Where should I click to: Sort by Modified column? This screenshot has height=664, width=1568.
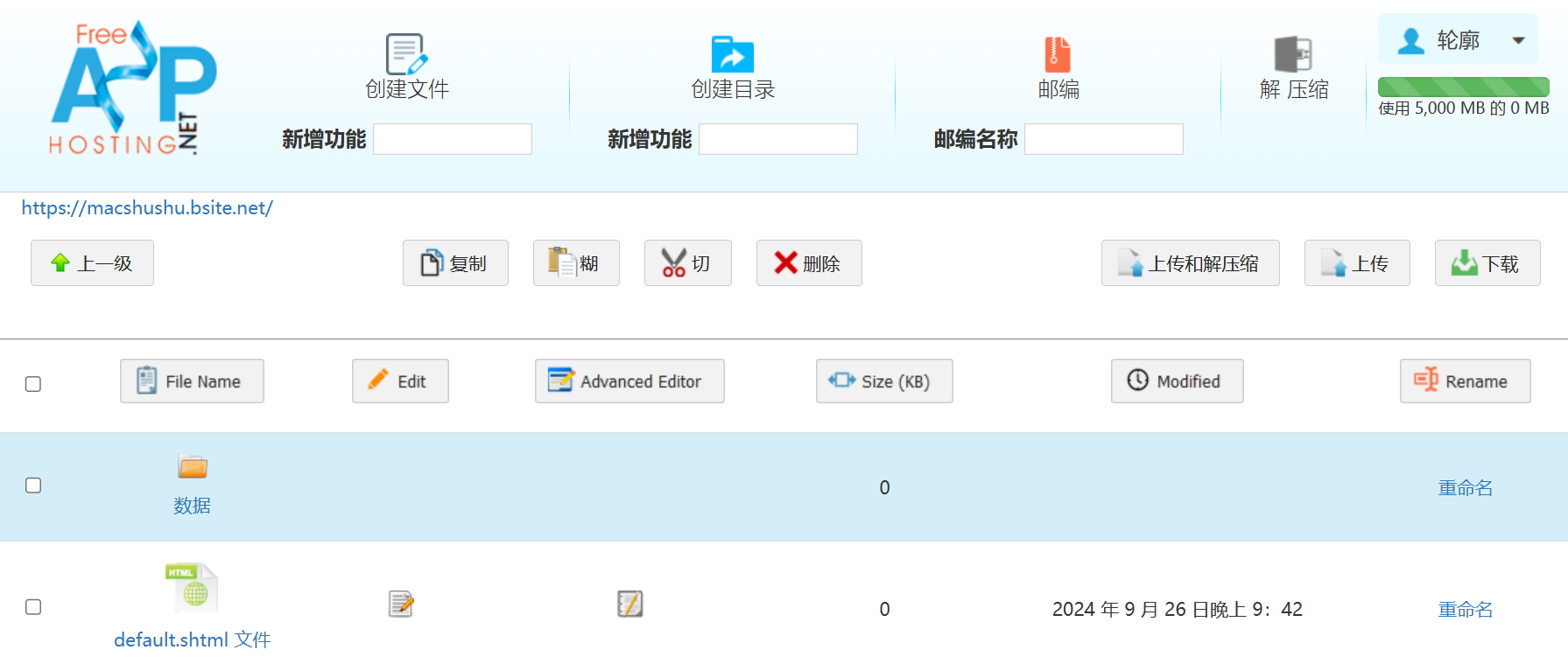1178,381
